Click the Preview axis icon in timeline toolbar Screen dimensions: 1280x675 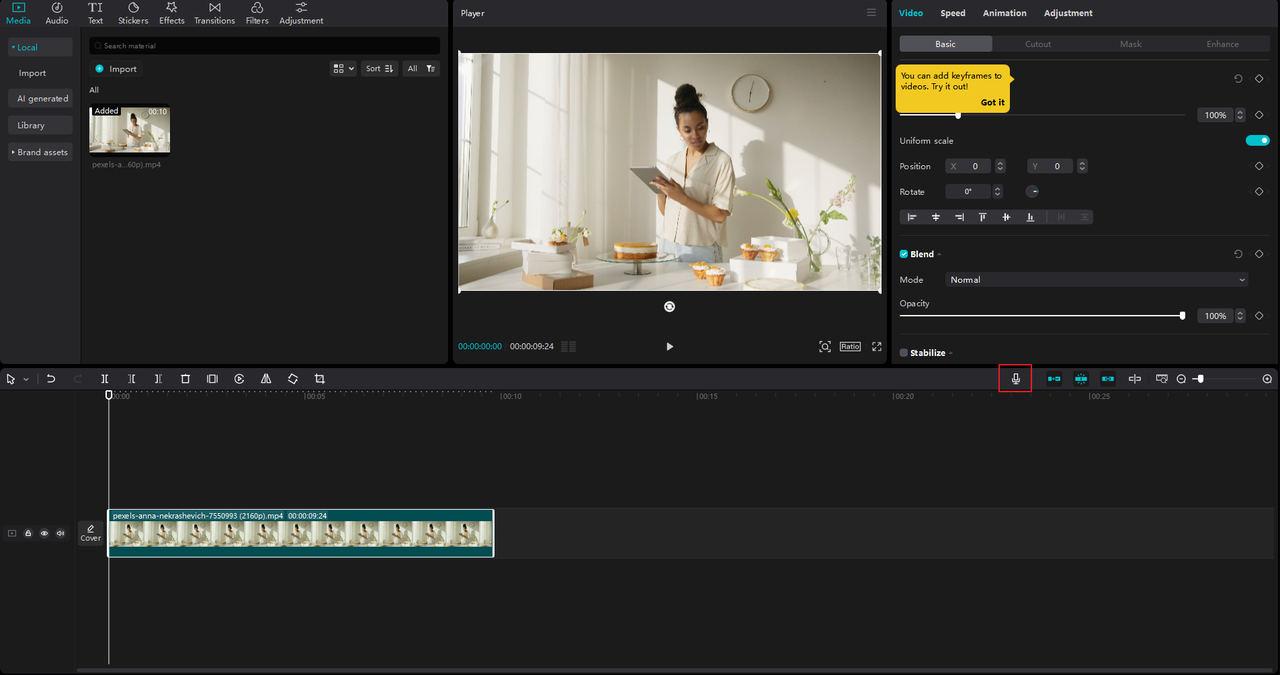pyautogui.click(x=1135, y=379)
